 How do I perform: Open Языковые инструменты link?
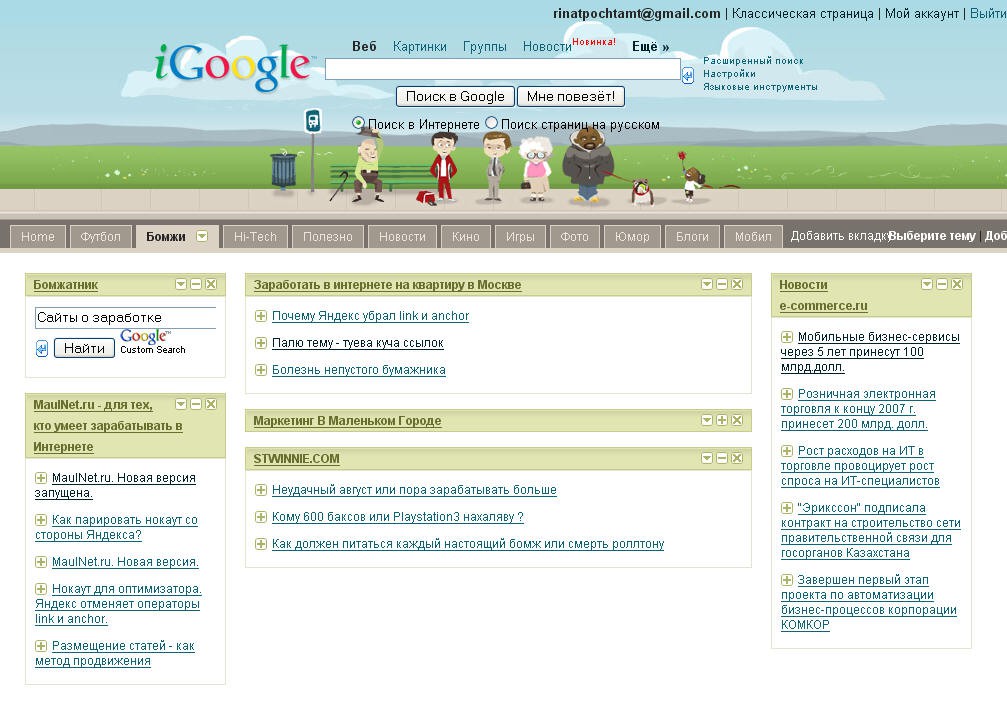(760, 87)
